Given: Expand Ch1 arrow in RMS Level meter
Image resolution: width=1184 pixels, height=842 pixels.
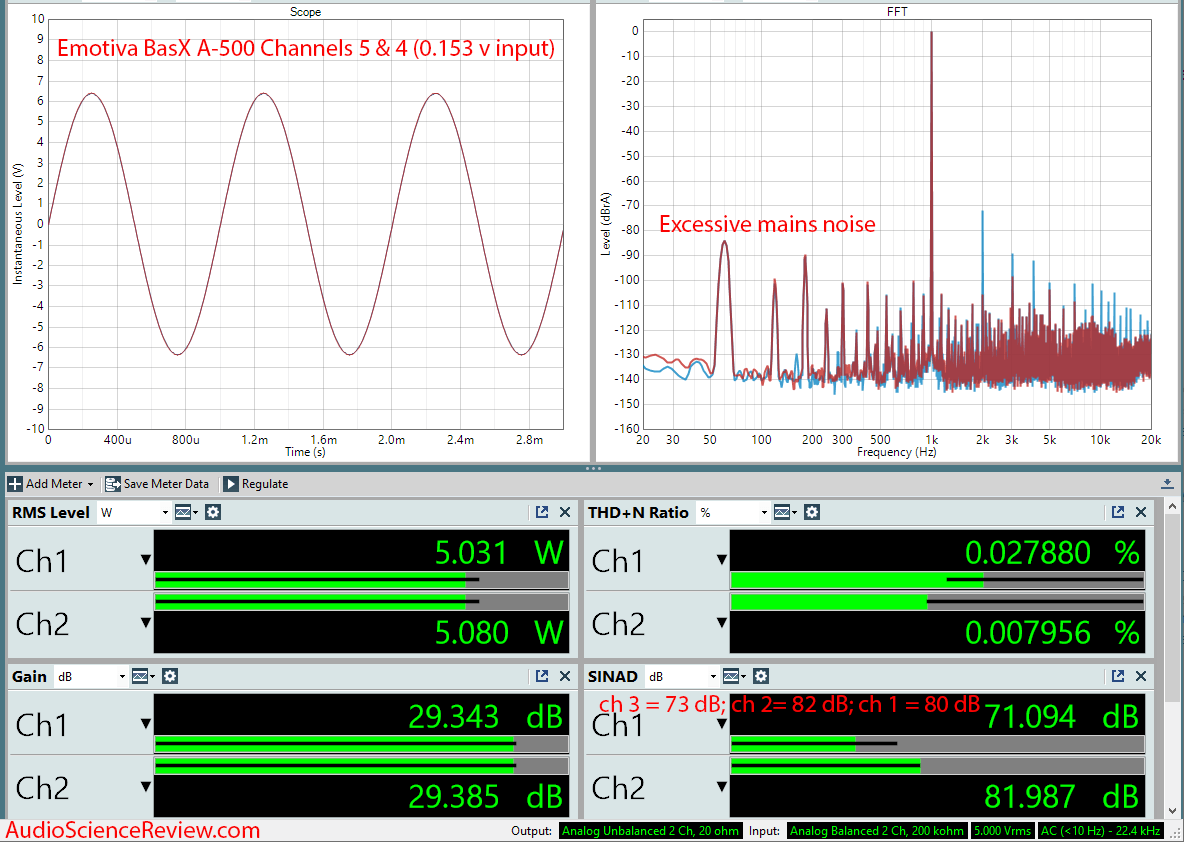Looking at the screenshot, I should click(x=146, y=560).
